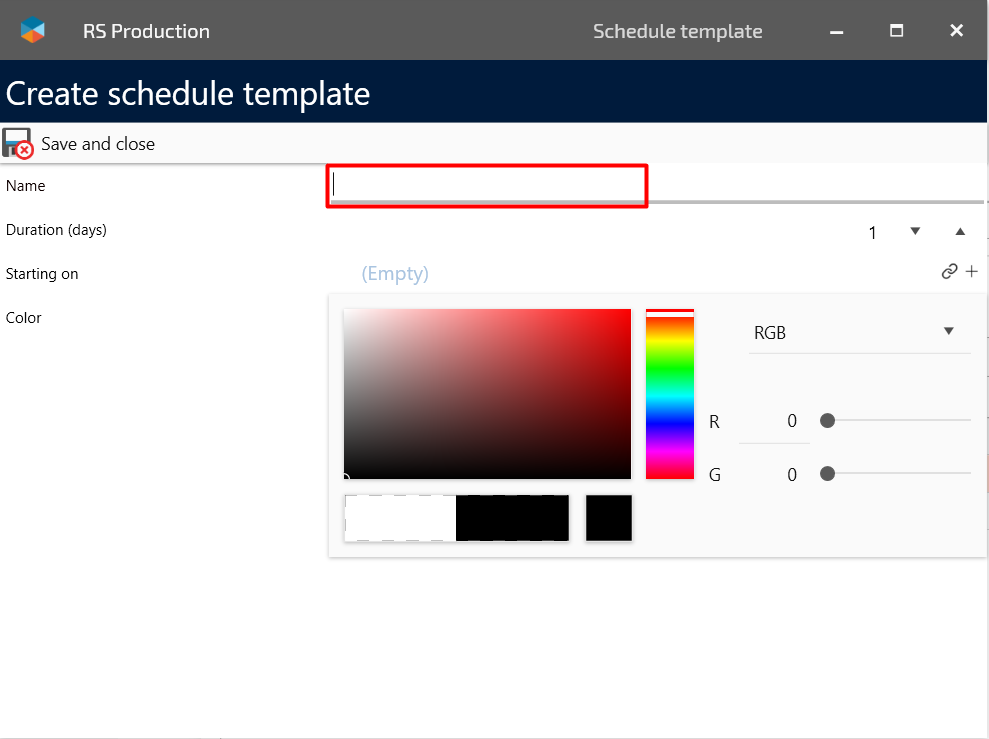The width and height of the screenshot is (989, 739).
Task: Select the small standalone black swatch
Action: (608, 518)
